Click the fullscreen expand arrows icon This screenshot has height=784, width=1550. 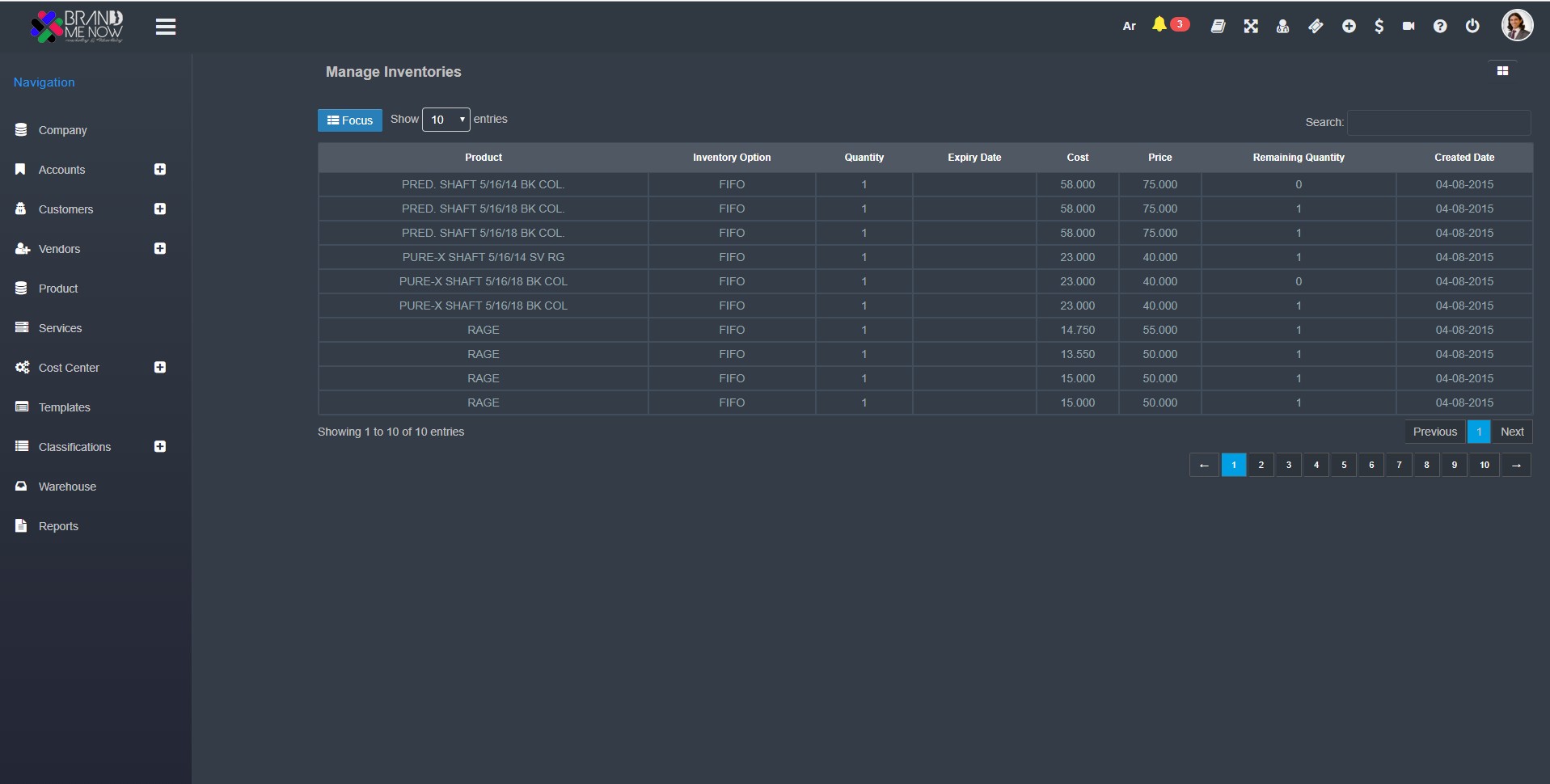[1251, 26]
